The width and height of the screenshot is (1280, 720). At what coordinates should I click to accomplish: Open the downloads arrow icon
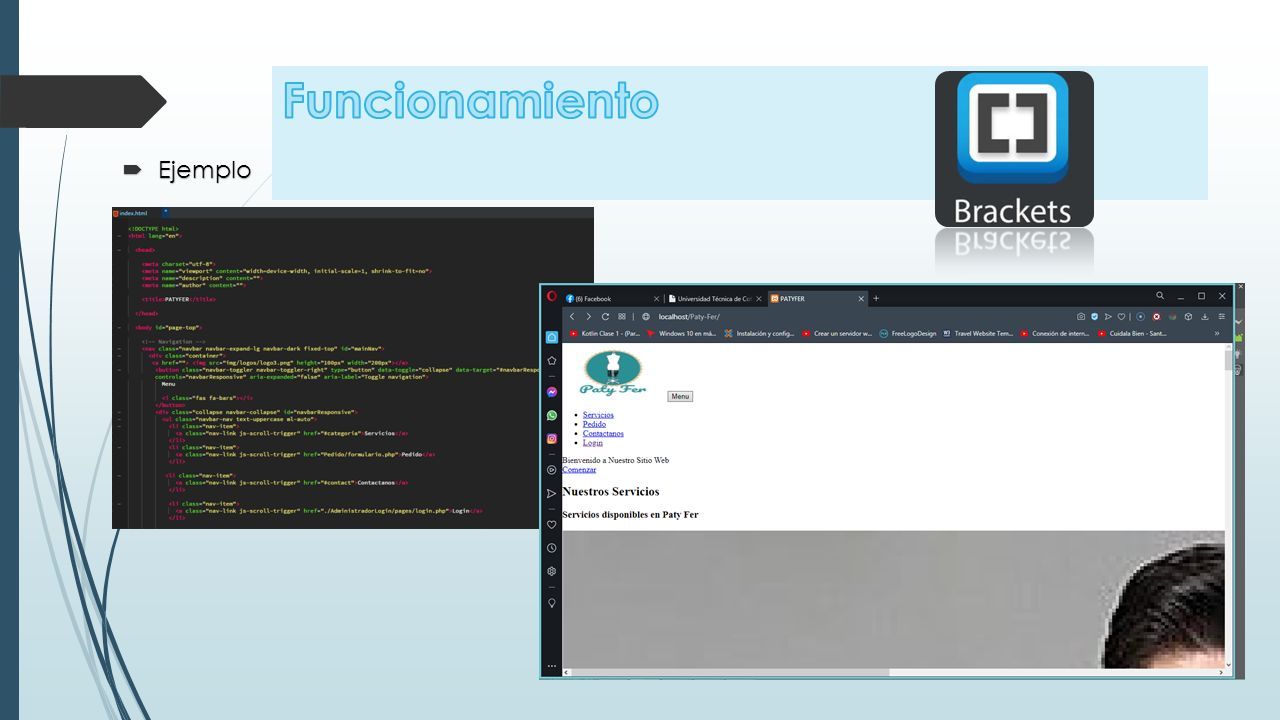[x=1205, y=317]
